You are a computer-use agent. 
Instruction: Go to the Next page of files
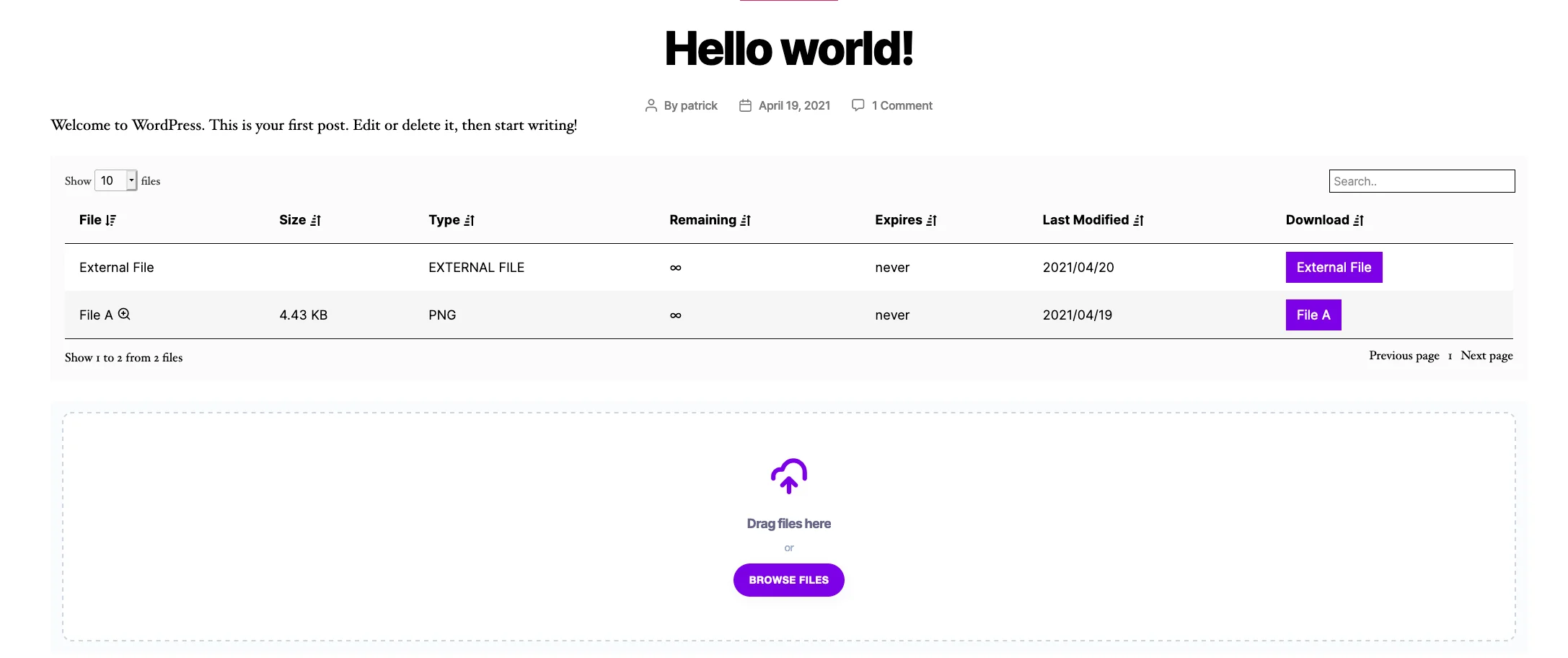tap(1486, 355)
